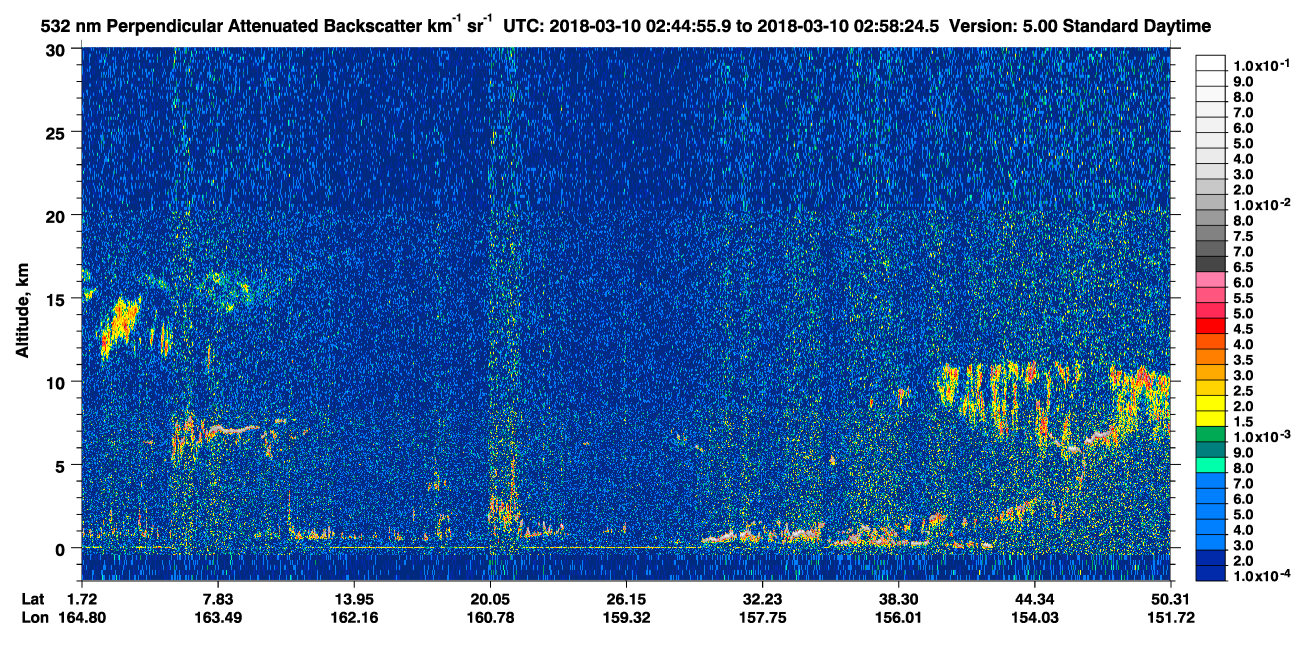1300x667 pixels.
Task: Click colorbar label 1.0x10-3
Action: click(x=1261, y=437)
